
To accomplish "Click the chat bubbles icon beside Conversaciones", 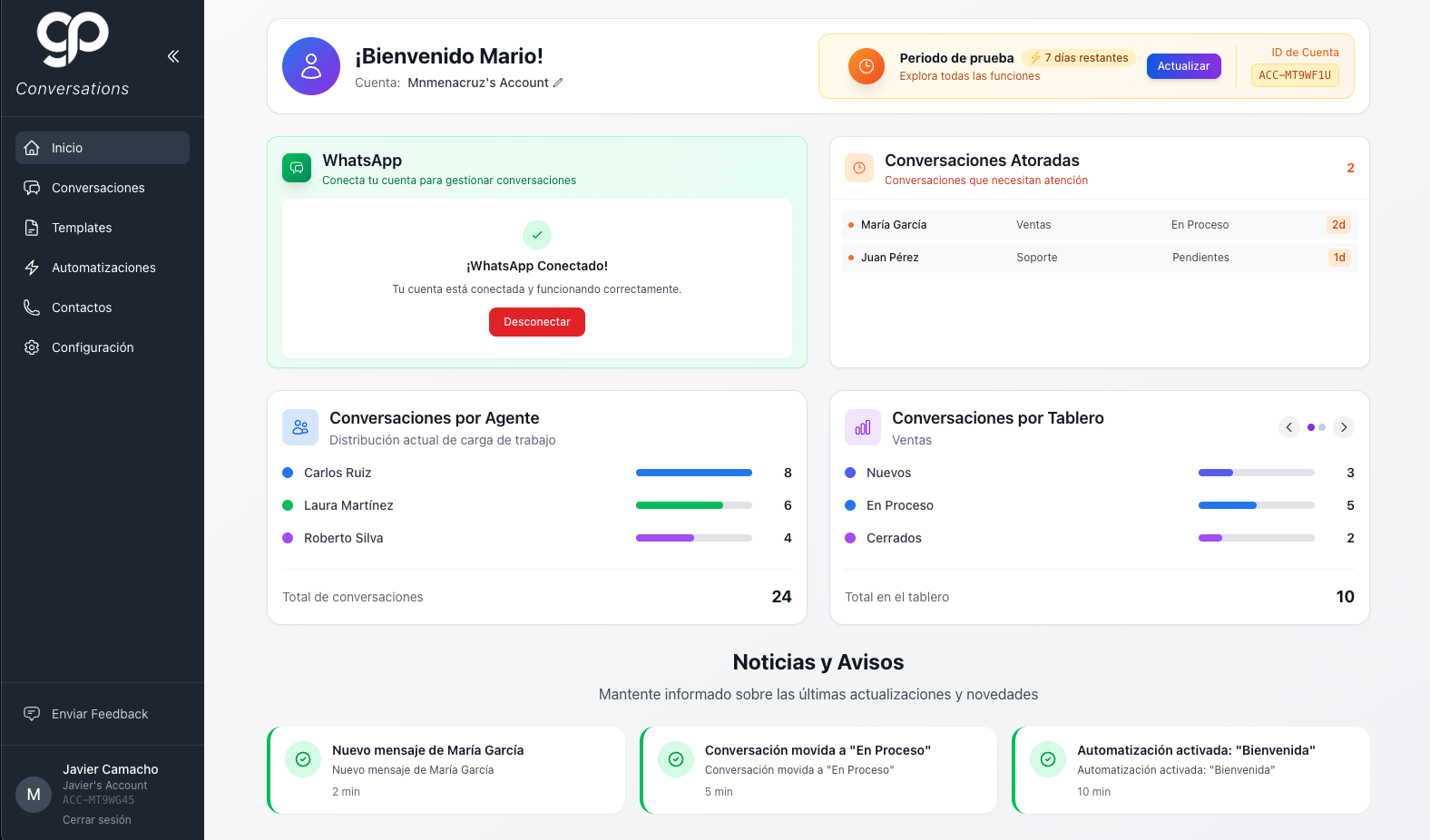I will (x=32, y=188).
